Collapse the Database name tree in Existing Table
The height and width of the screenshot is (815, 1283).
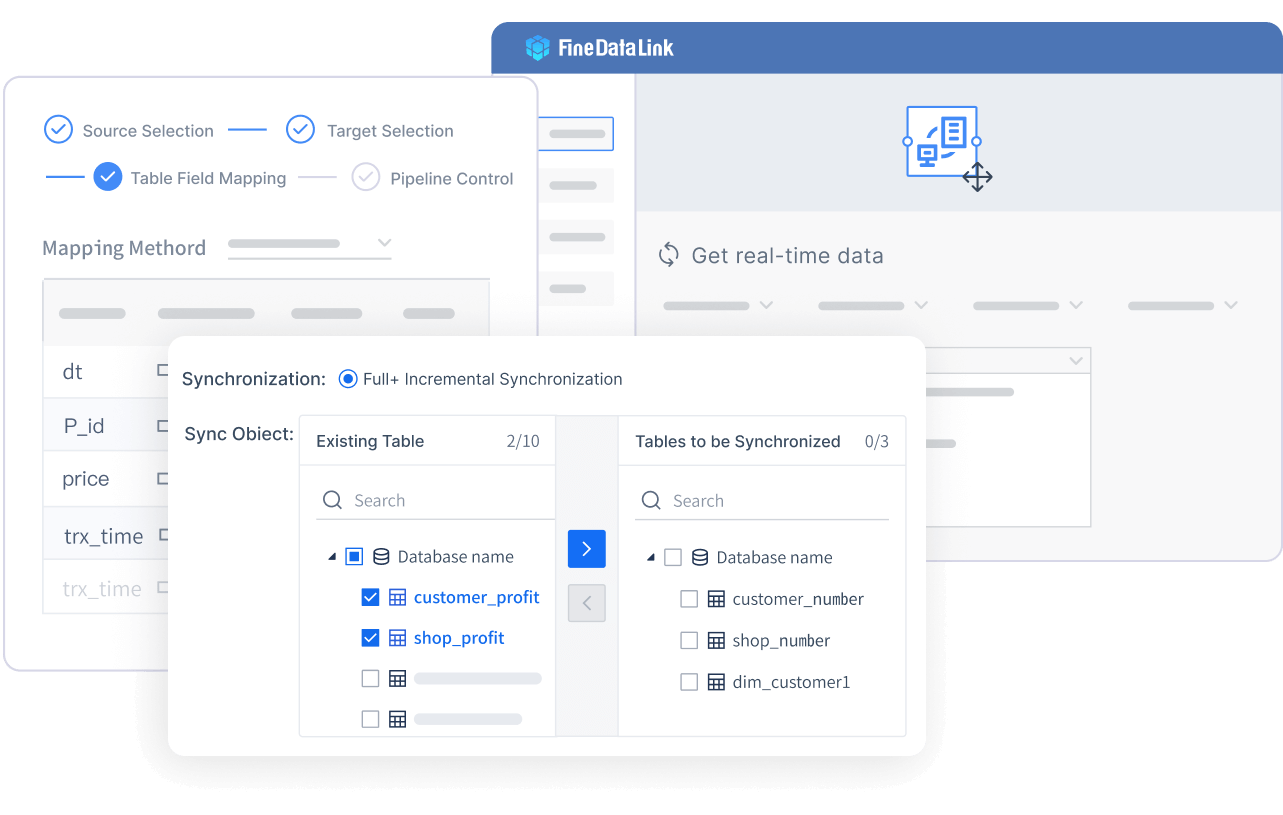332,557
